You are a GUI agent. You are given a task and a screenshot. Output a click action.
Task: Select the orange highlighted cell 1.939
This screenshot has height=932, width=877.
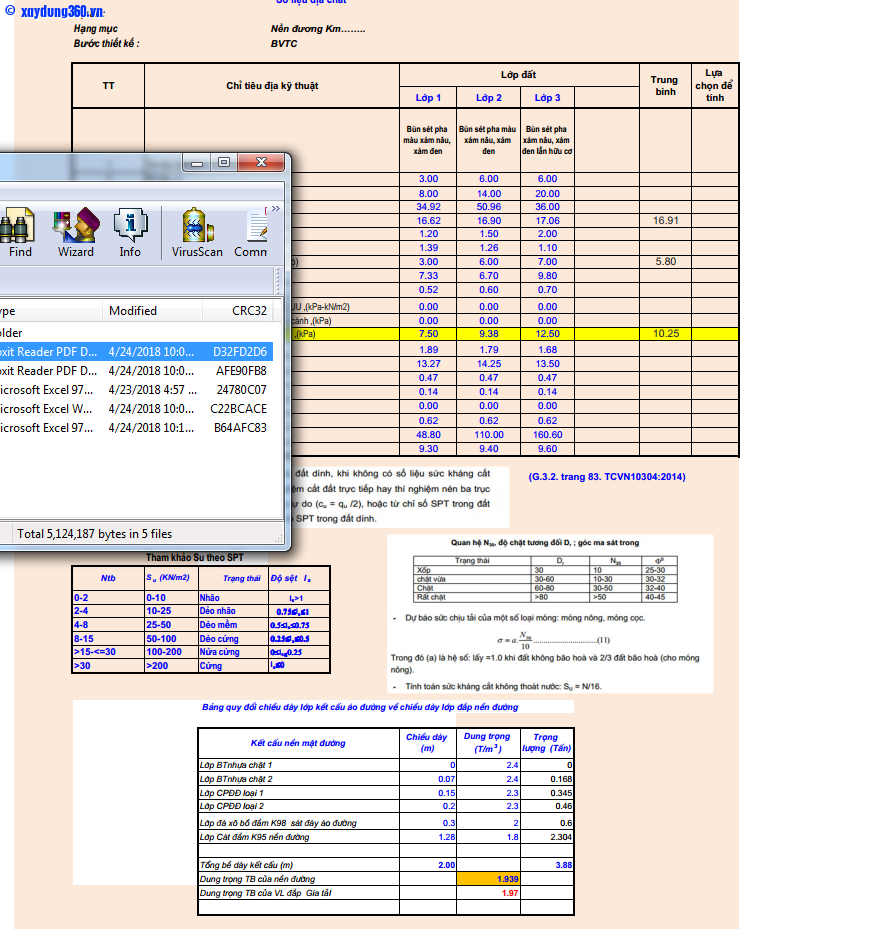[488, 879]
